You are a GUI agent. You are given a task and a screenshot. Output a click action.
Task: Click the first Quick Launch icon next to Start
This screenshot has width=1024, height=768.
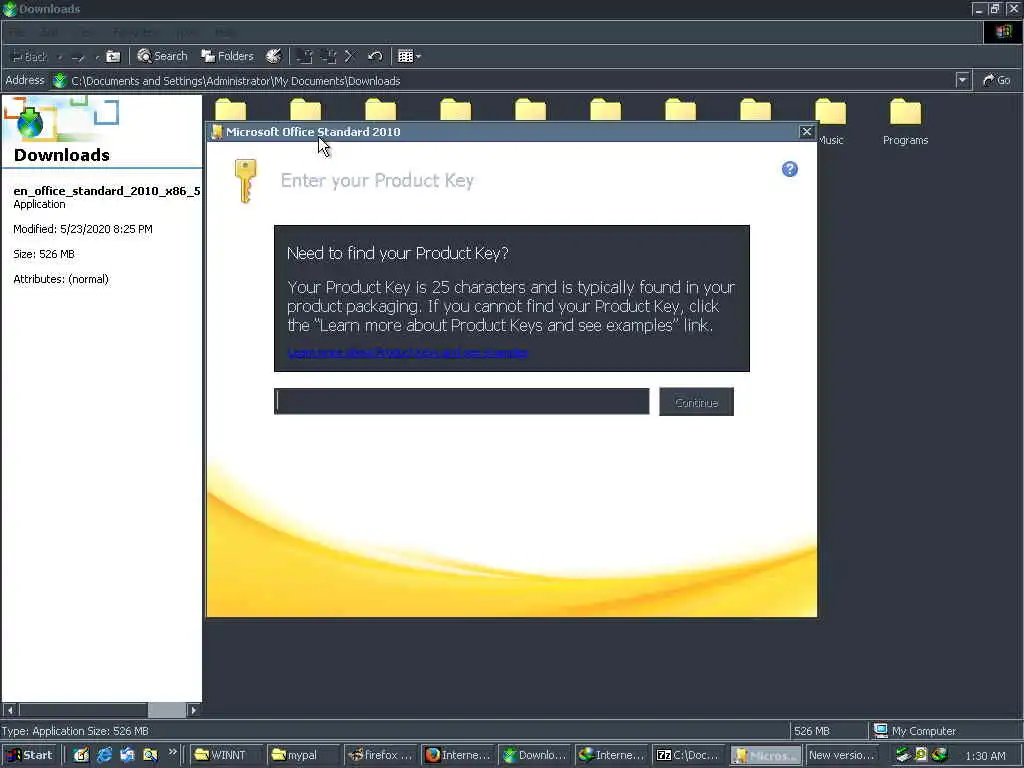81,755
